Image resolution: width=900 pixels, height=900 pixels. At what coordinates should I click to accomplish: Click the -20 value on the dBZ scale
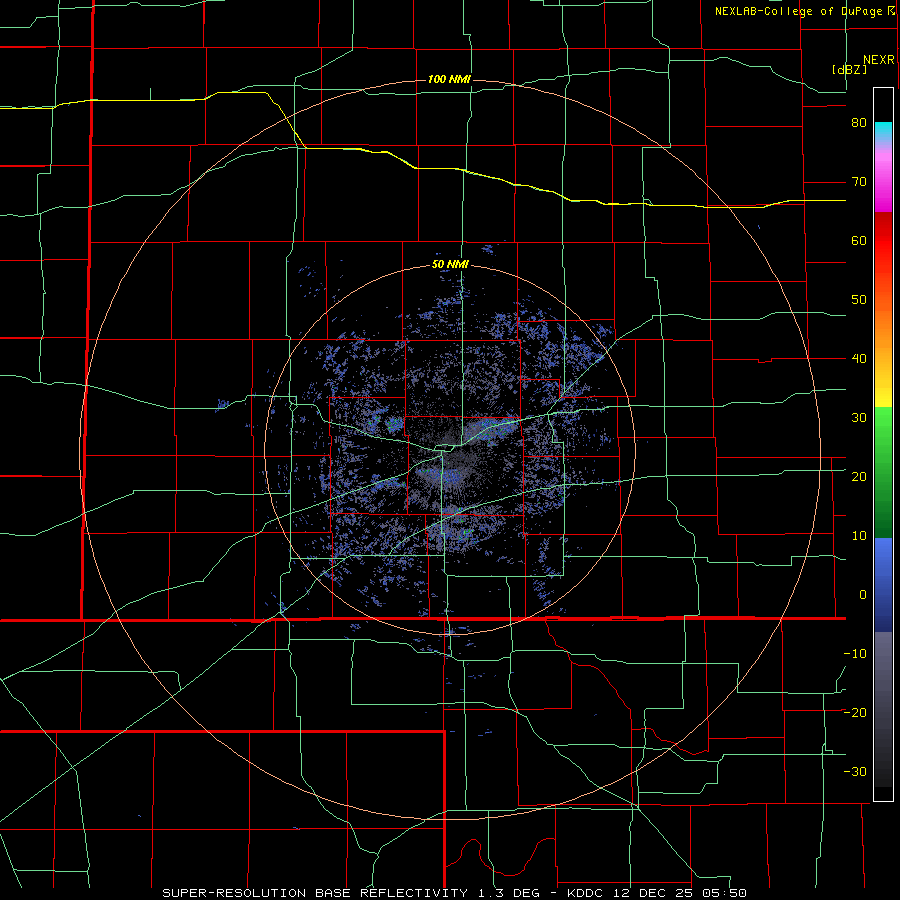855,713
